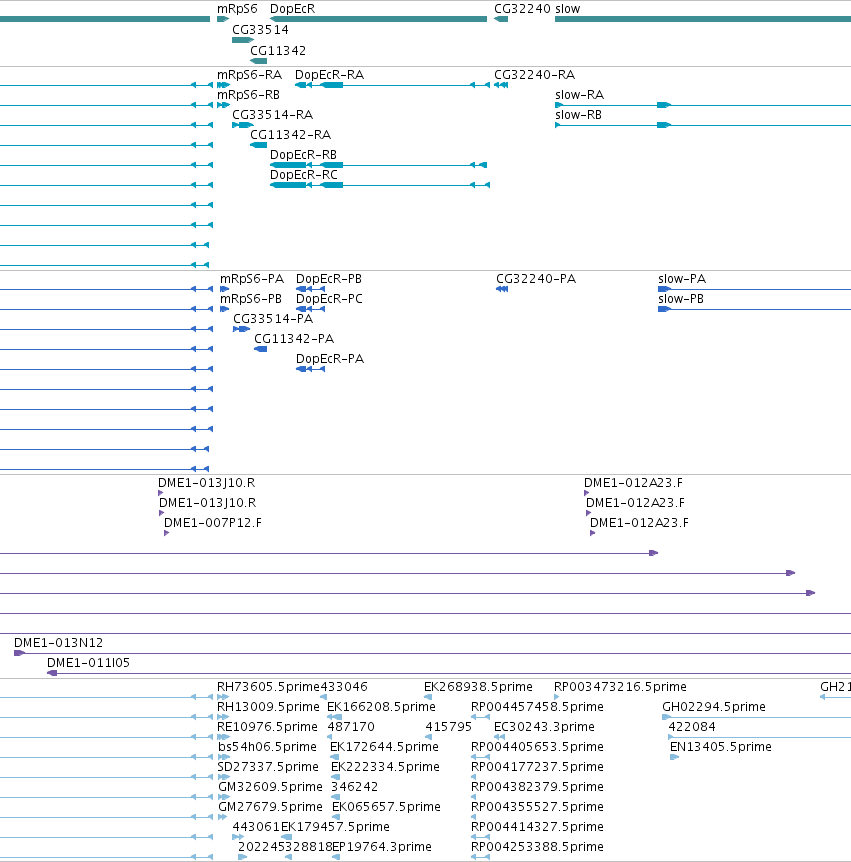Select the mRpS6 gene label
Viewport: 851px width, 862px height.
coord(237,9)
